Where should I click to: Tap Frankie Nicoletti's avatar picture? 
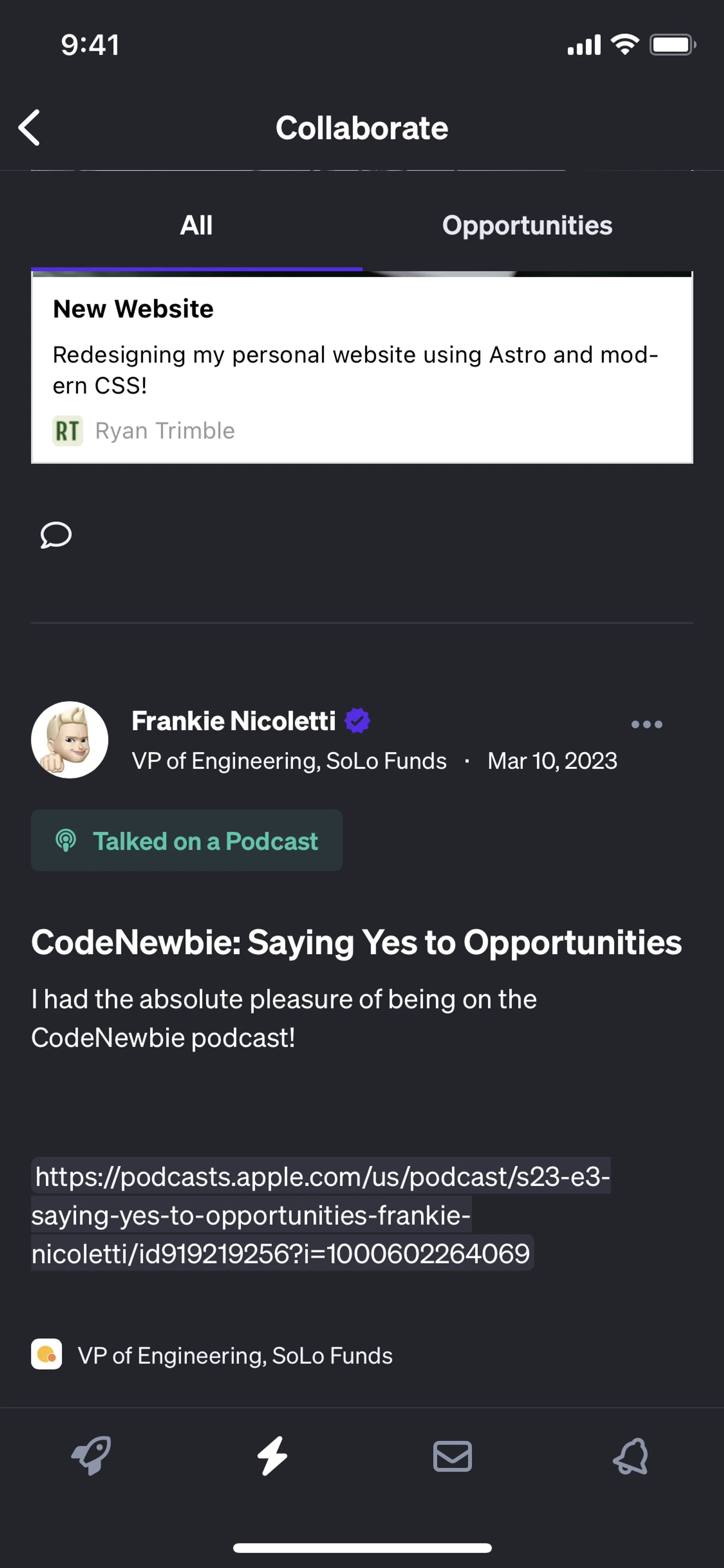(70, 740)
